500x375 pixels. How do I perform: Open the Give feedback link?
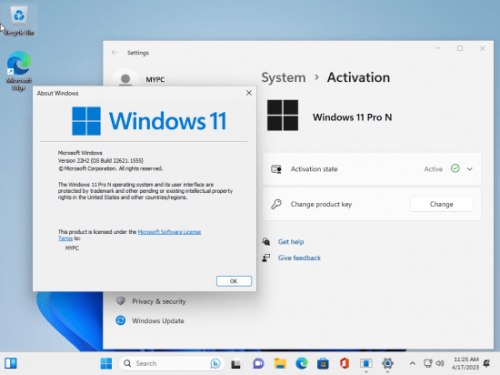pyautogui.click(x=299, y=258)
